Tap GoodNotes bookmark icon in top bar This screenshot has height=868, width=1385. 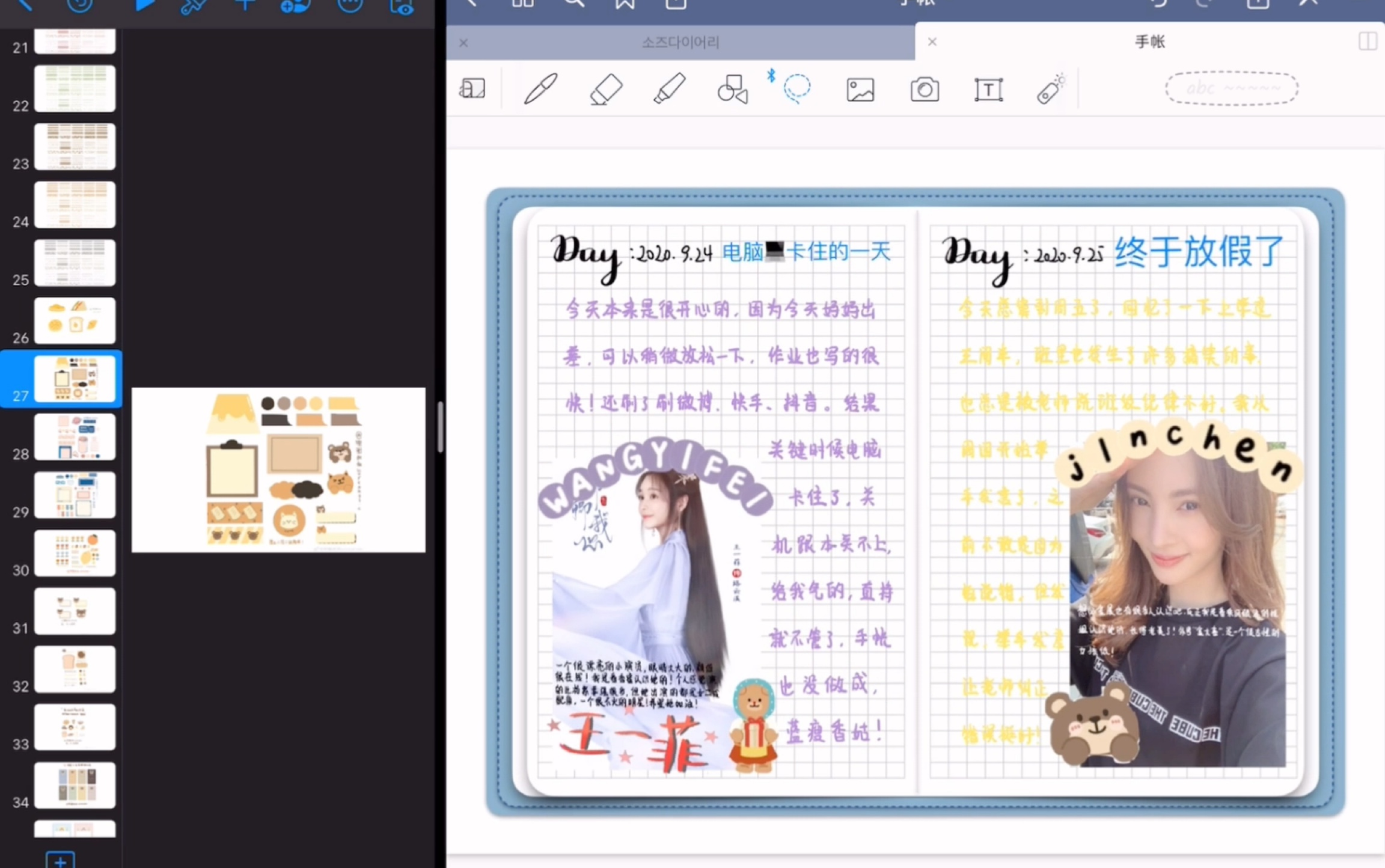625,5
